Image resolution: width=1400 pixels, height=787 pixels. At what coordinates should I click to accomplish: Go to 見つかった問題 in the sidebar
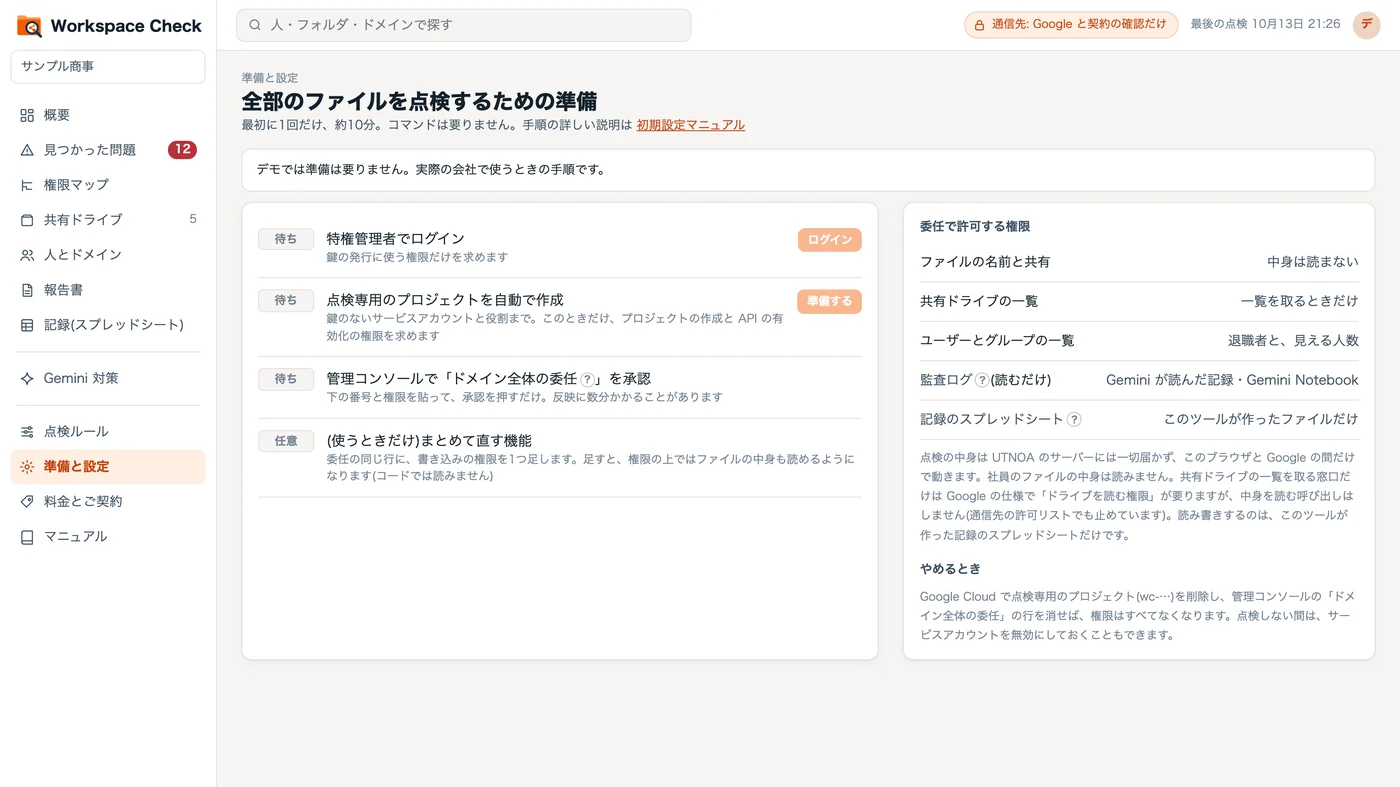point(108,150)
